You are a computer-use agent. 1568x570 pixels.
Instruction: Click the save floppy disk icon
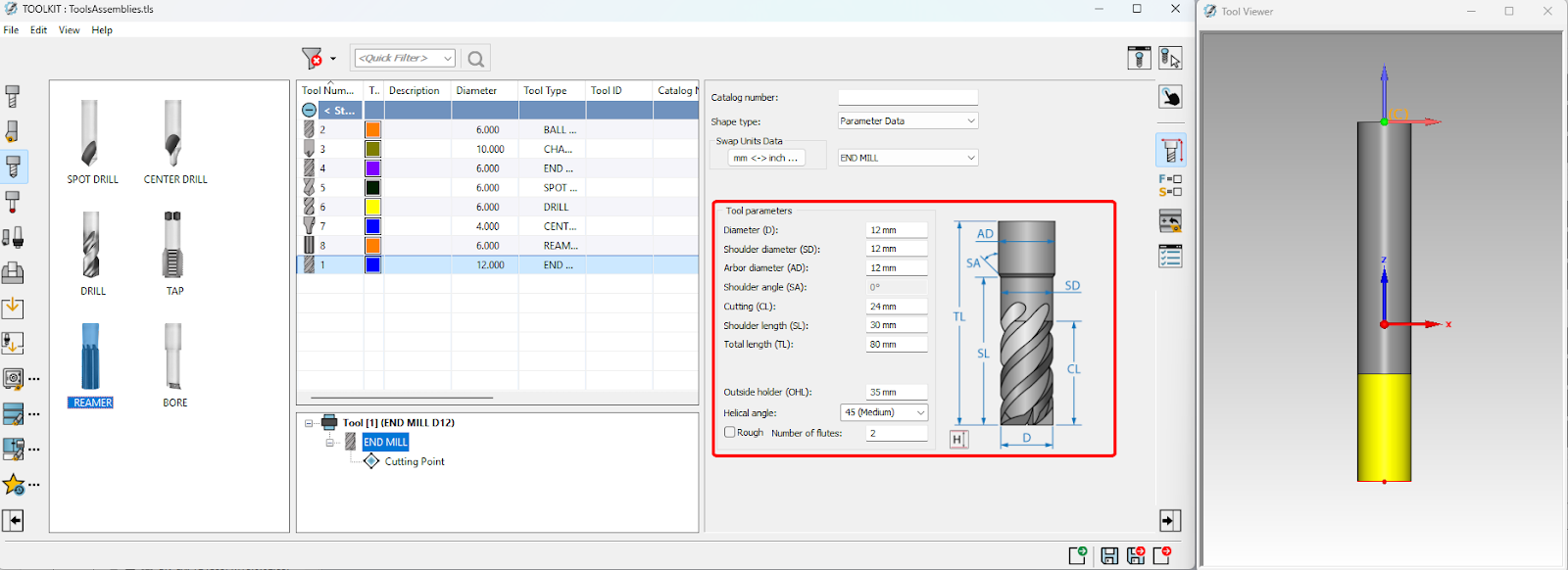(1109, 556)
